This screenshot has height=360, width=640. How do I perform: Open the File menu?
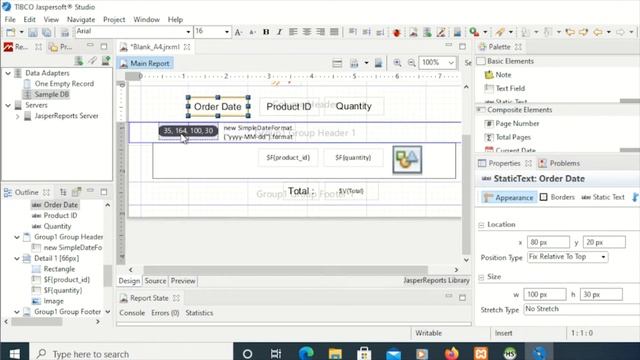coord(10,19)
